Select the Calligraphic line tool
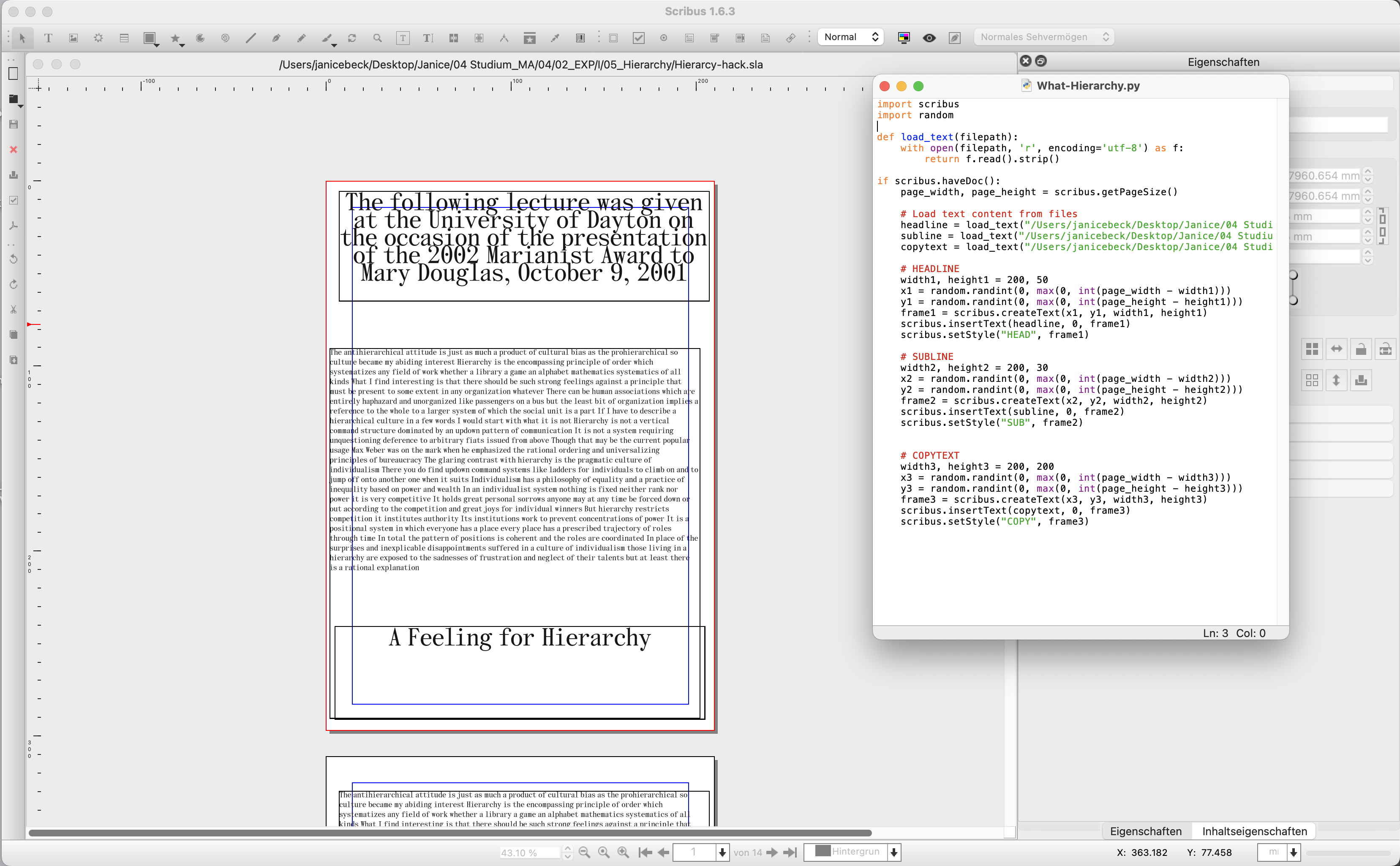Screen dimensions: 1400x866 327,38
